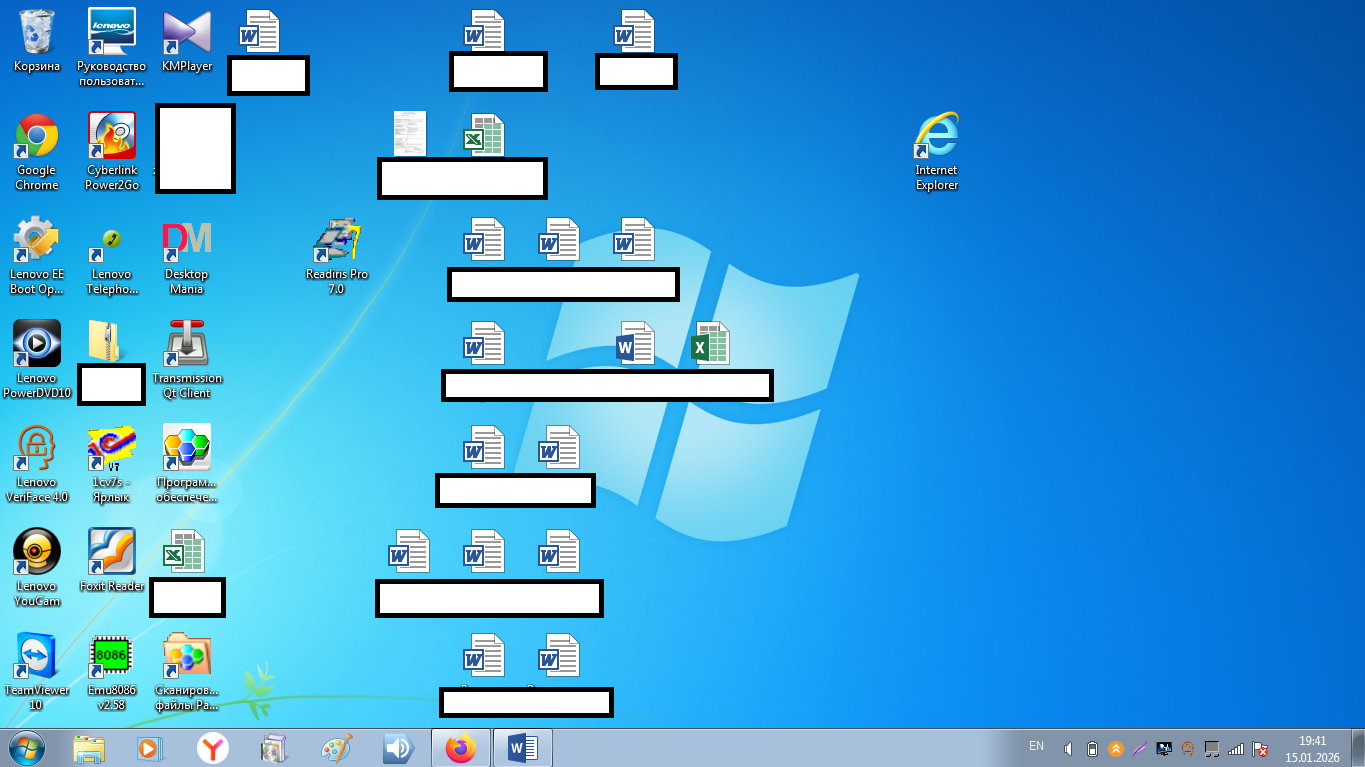Select the Google Chrome desktop shortcut

pyautogui.click(x=37, y=152)
